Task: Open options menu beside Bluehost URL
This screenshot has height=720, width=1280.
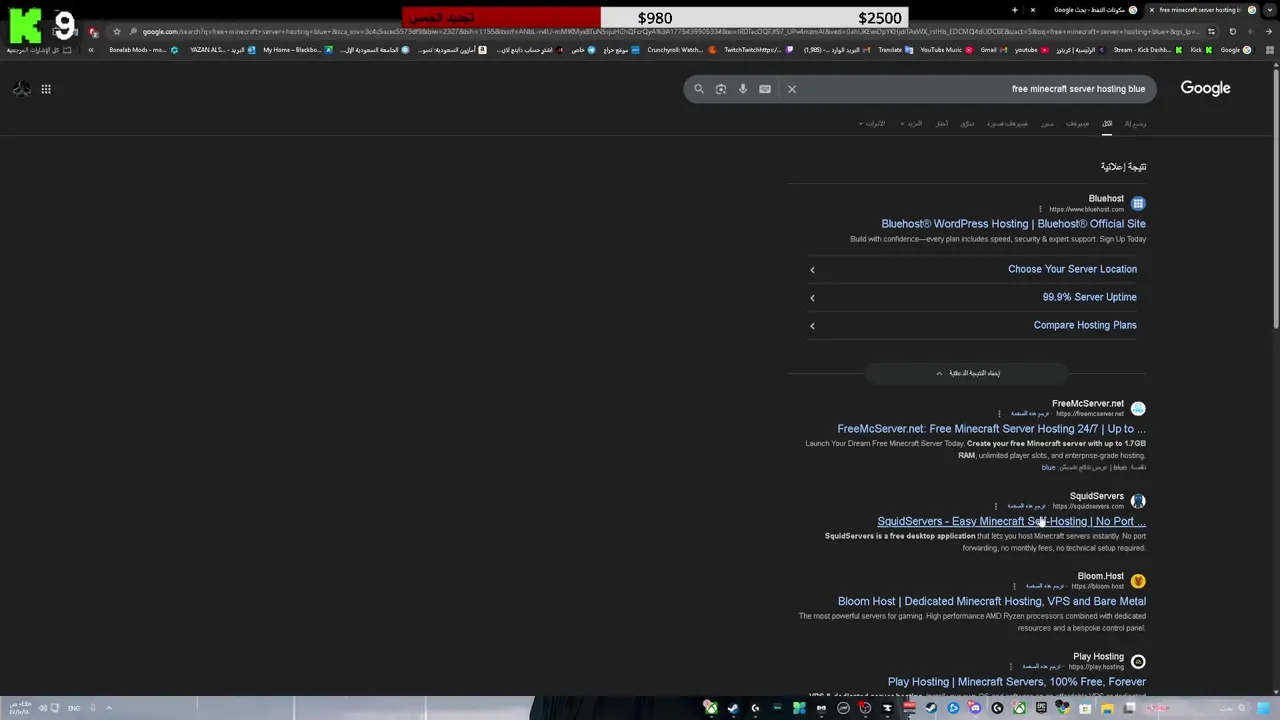Action: coord(1040,209)
